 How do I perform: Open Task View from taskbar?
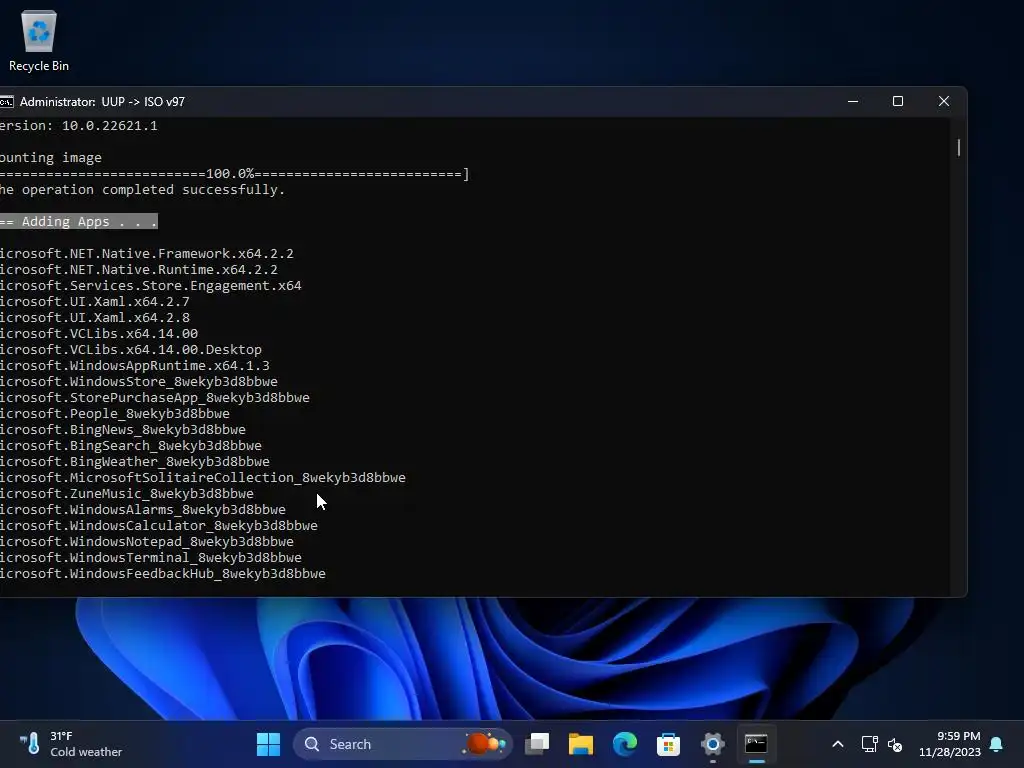(x=537, y=744)
